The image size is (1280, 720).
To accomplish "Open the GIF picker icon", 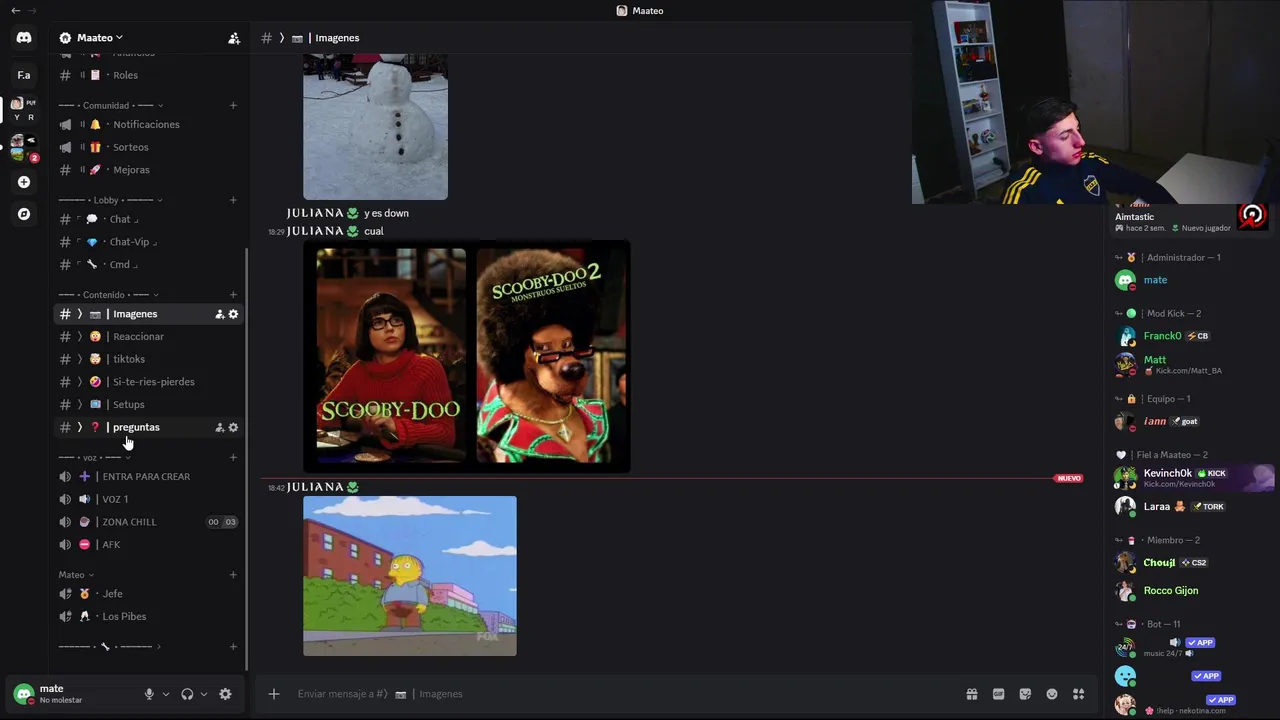I will (x=998, y=694).
